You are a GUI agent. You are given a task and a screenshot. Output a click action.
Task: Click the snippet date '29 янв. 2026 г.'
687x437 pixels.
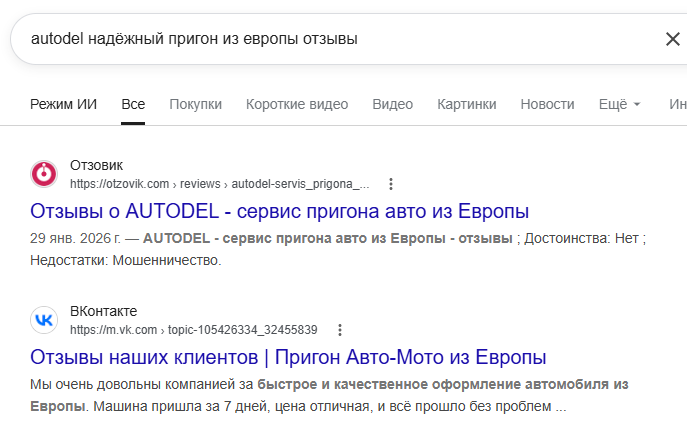pos(75,238)
